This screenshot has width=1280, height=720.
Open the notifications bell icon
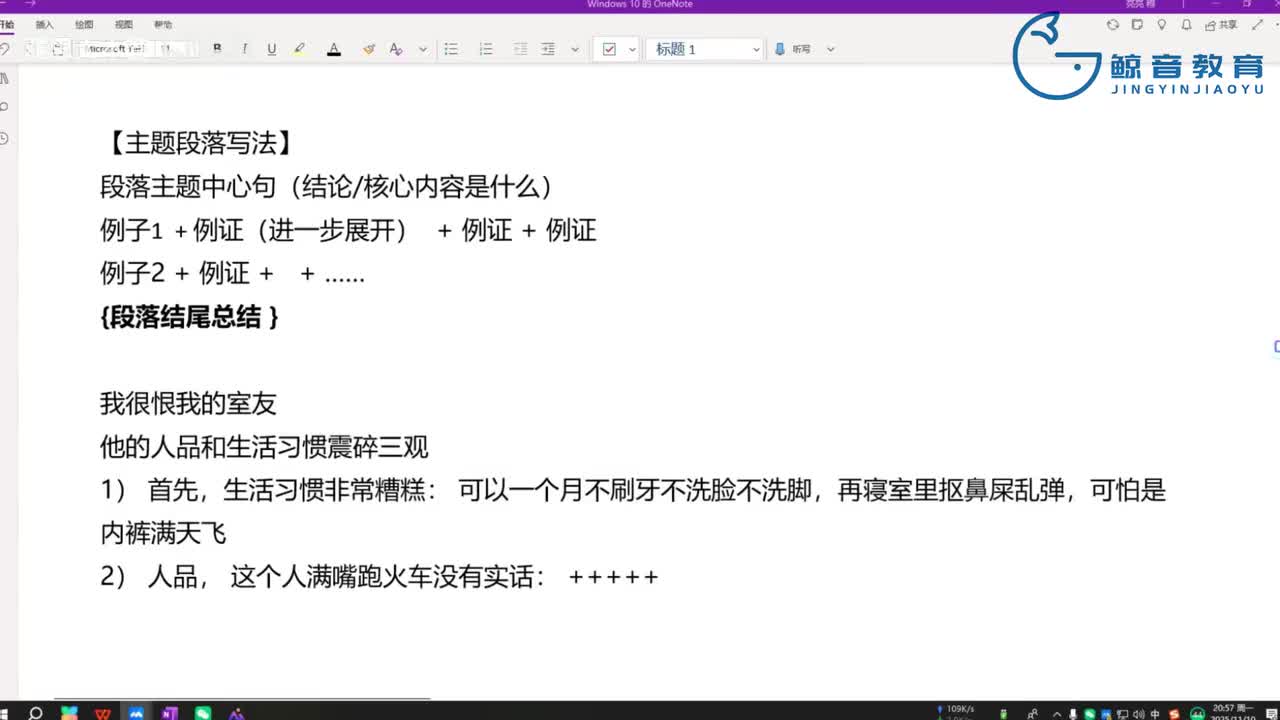[1186, 25]
